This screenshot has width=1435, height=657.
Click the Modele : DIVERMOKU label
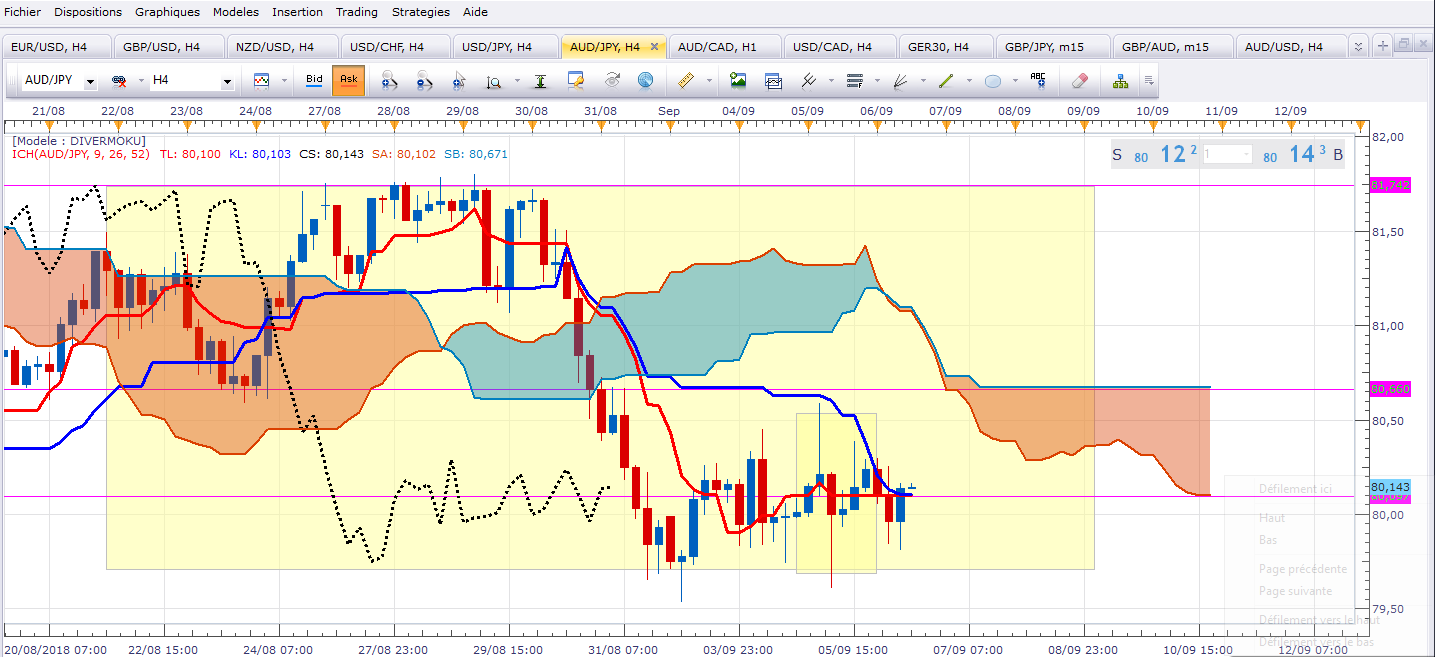[77, 141]
